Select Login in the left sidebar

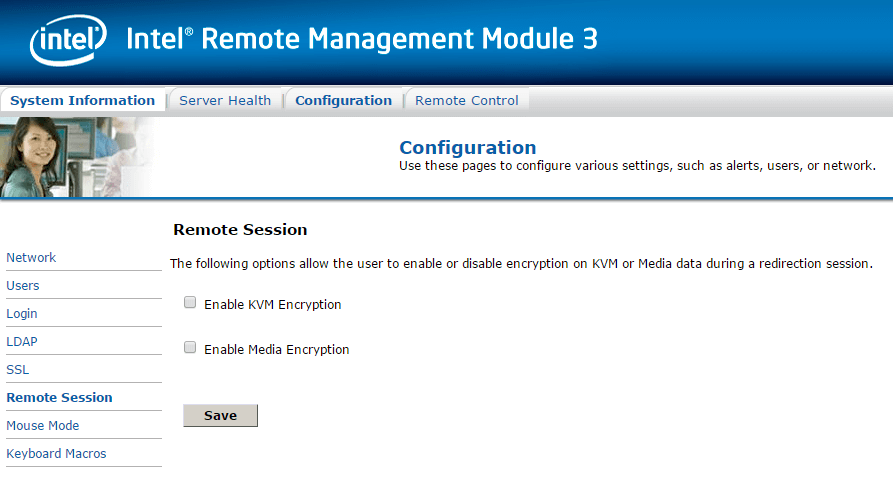22,314
